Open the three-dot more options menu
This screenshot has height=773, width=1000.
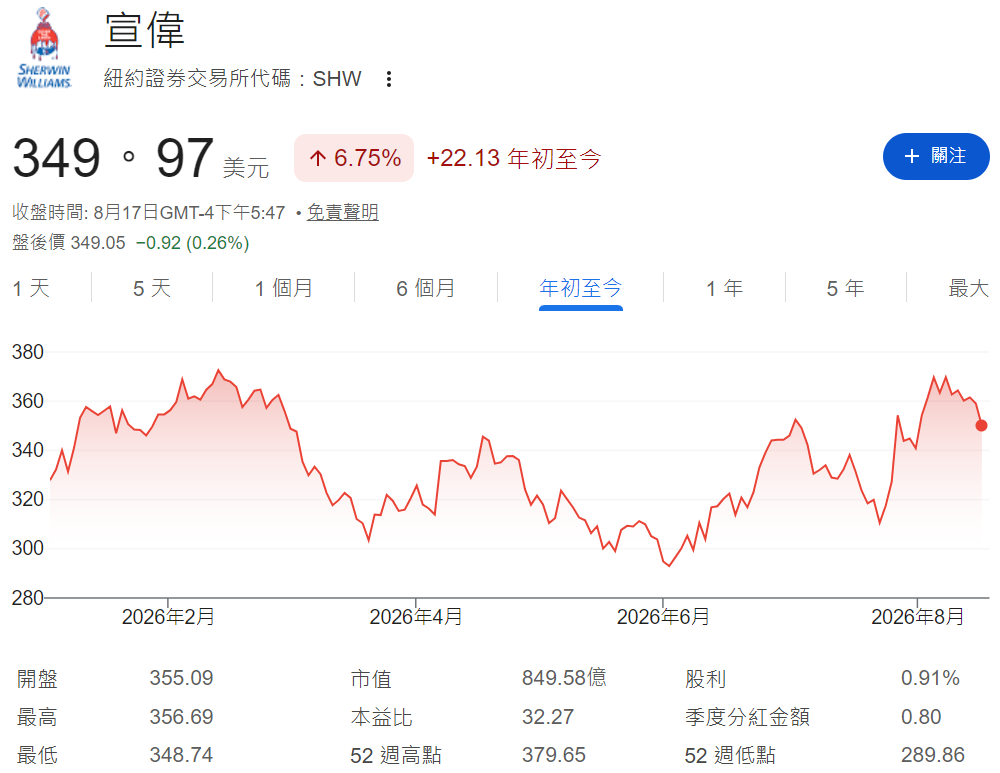pyautogui.click(x=388, y=79)
